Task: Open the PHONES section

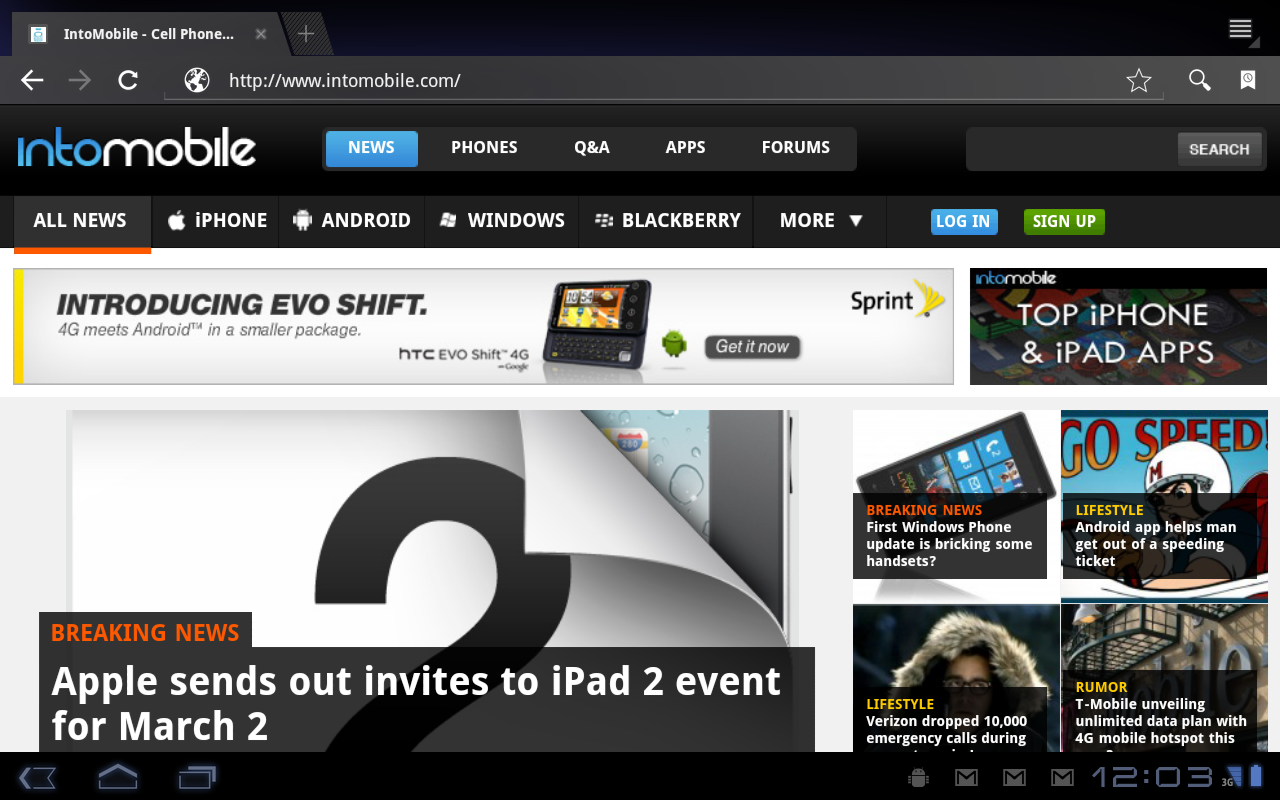Action: pyautogui.click(x=484, y=148)
